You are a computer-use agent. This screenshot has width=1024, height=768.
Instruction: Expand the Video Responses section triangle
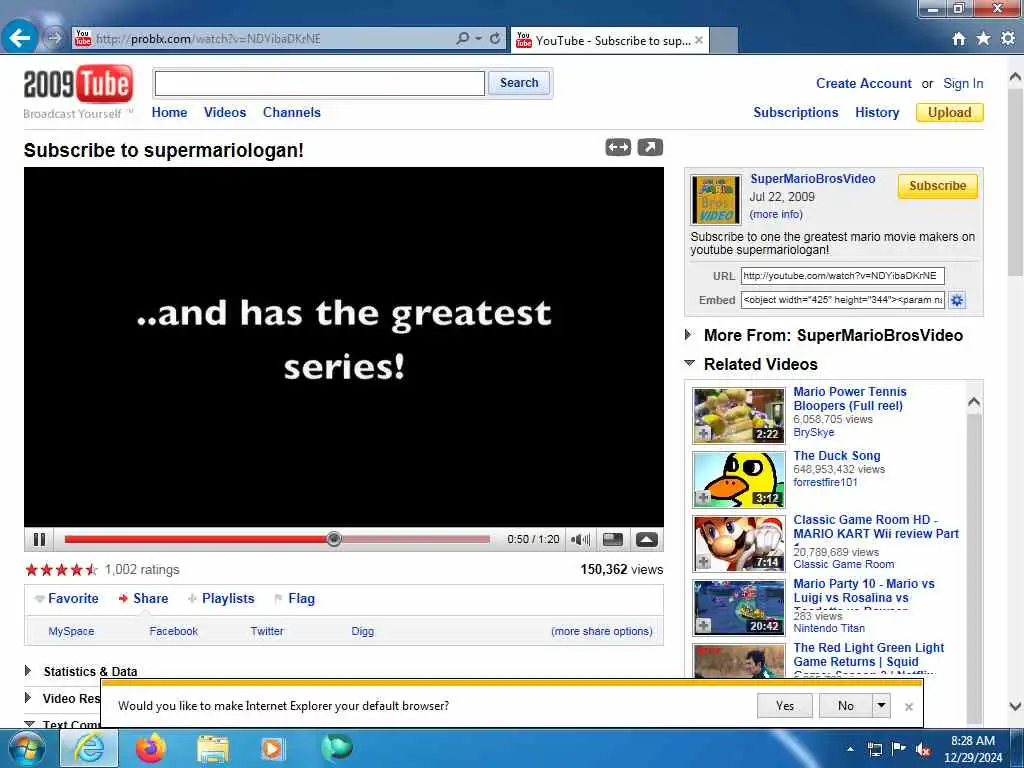(28, 697)
